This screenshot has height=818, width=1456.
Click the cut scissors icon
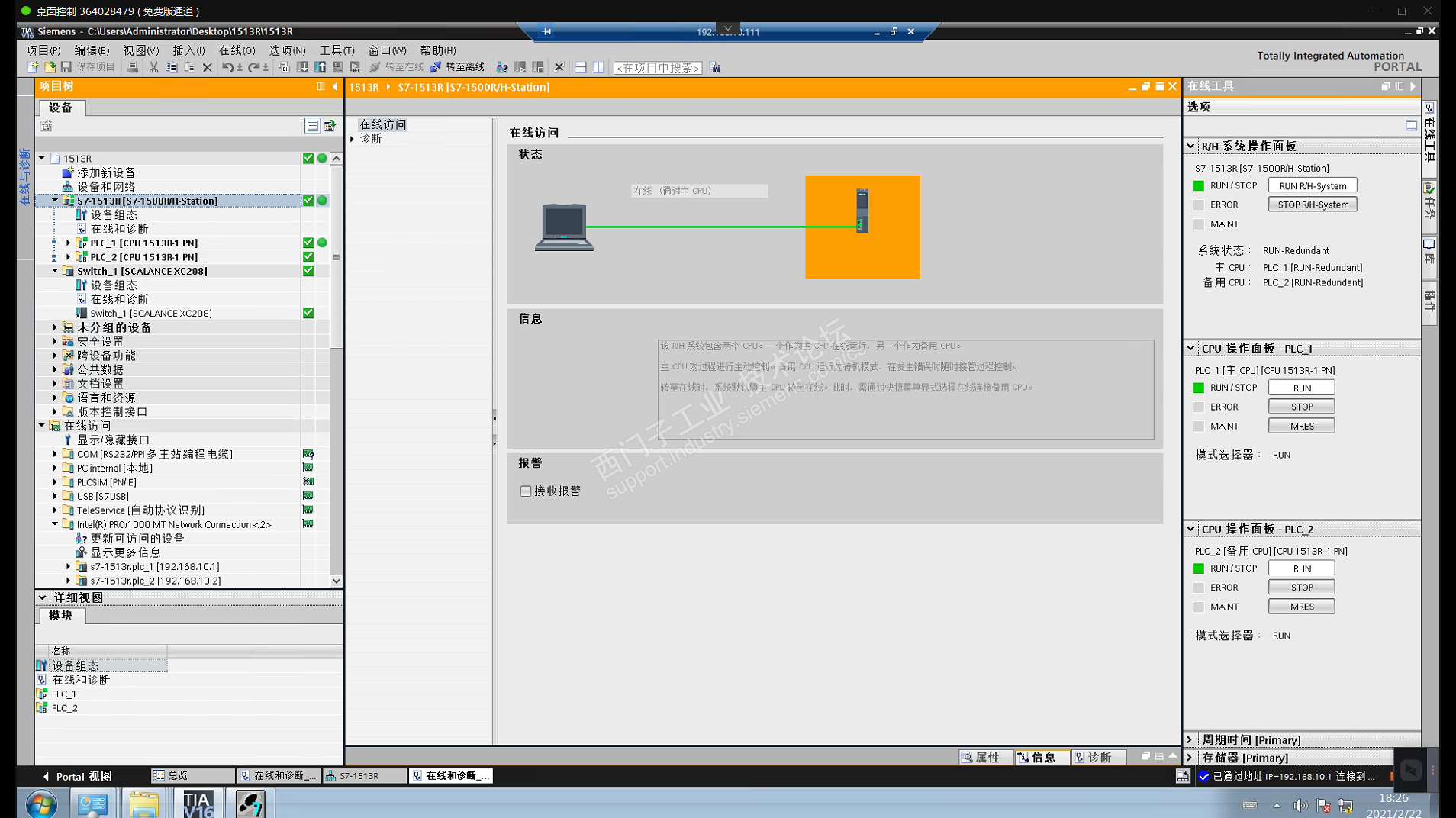pyautogui.click(x=153, y=67)
